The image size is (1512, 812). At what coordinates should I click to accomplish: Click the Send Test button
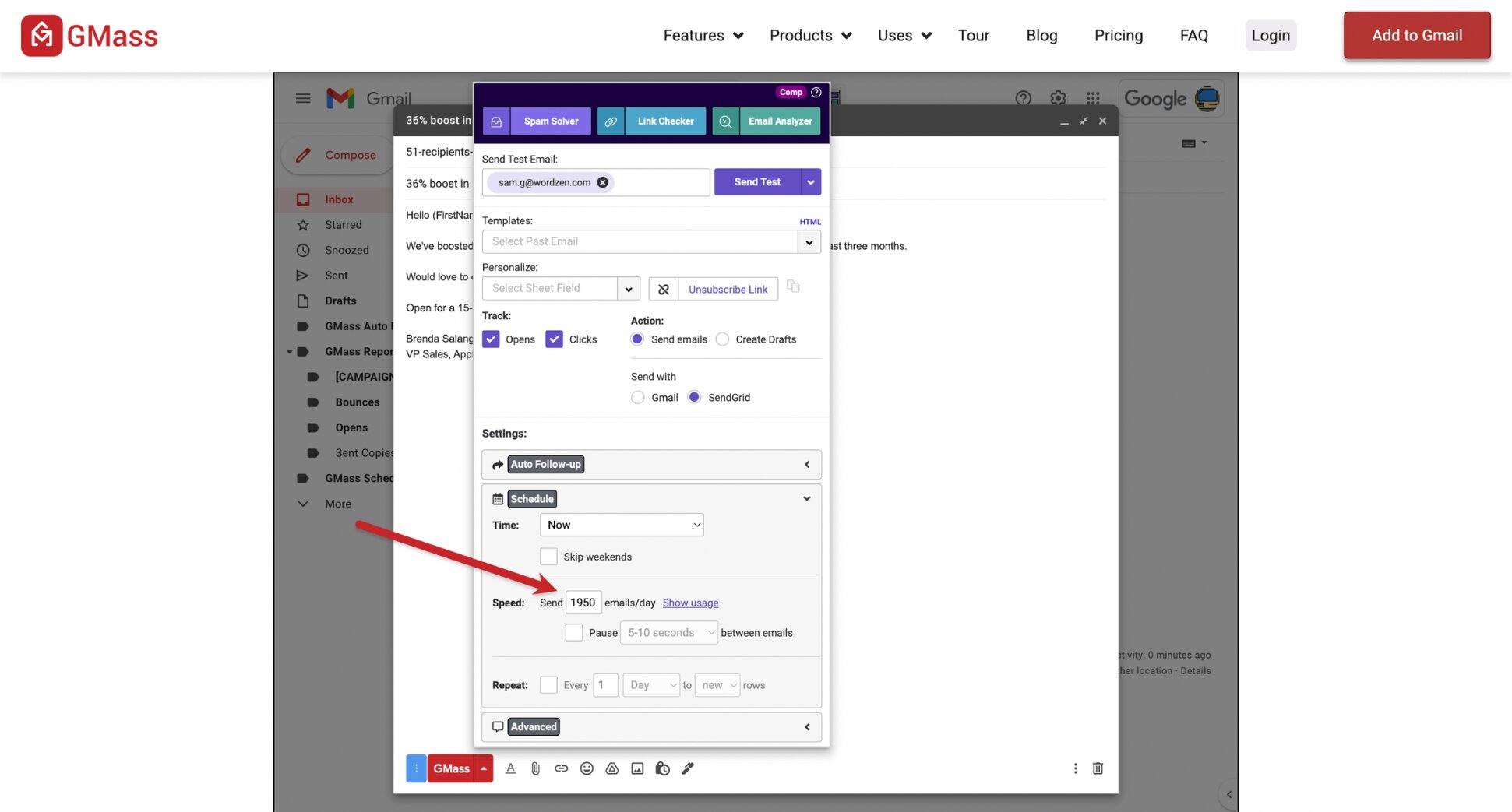coord(758,182)
